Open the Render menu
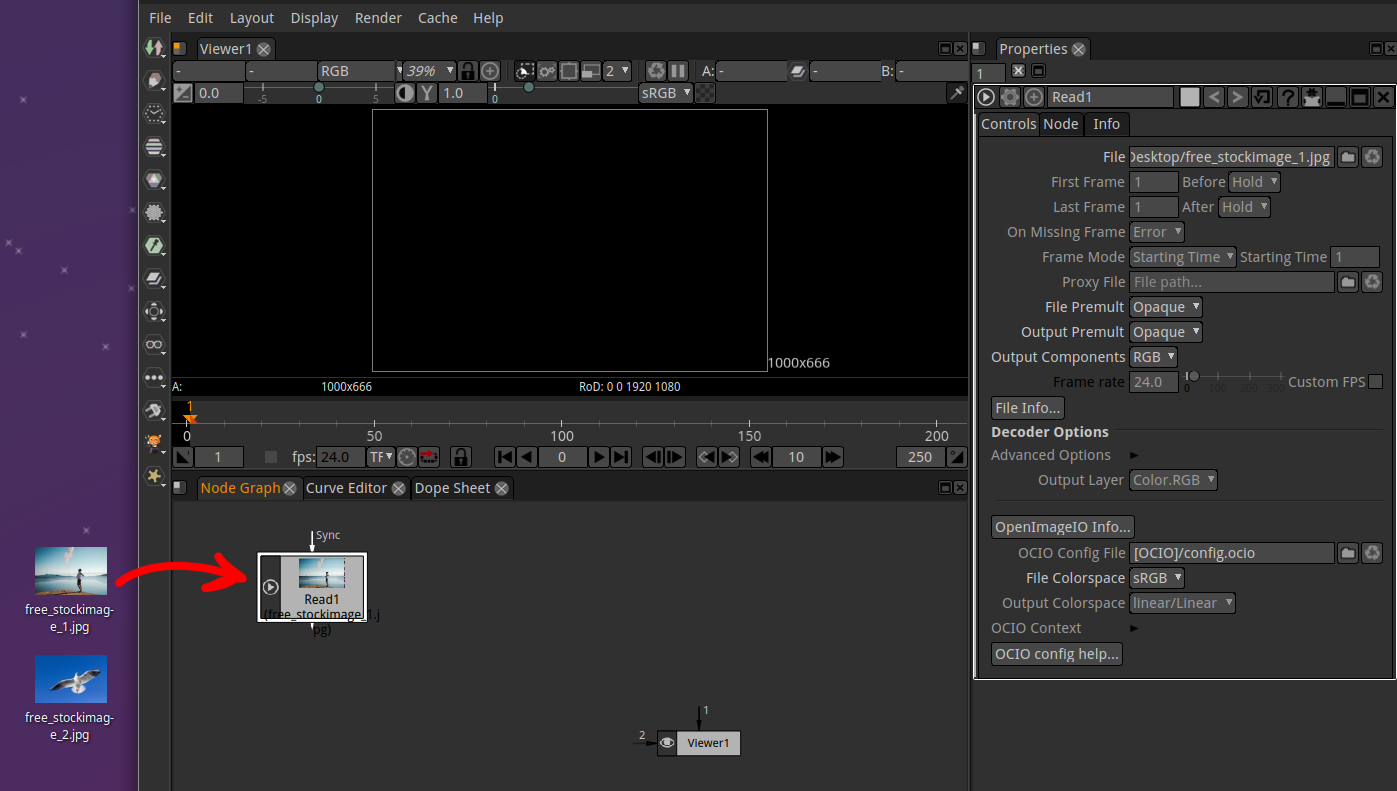Viewport: 1397px width, 791px height. 378,17
